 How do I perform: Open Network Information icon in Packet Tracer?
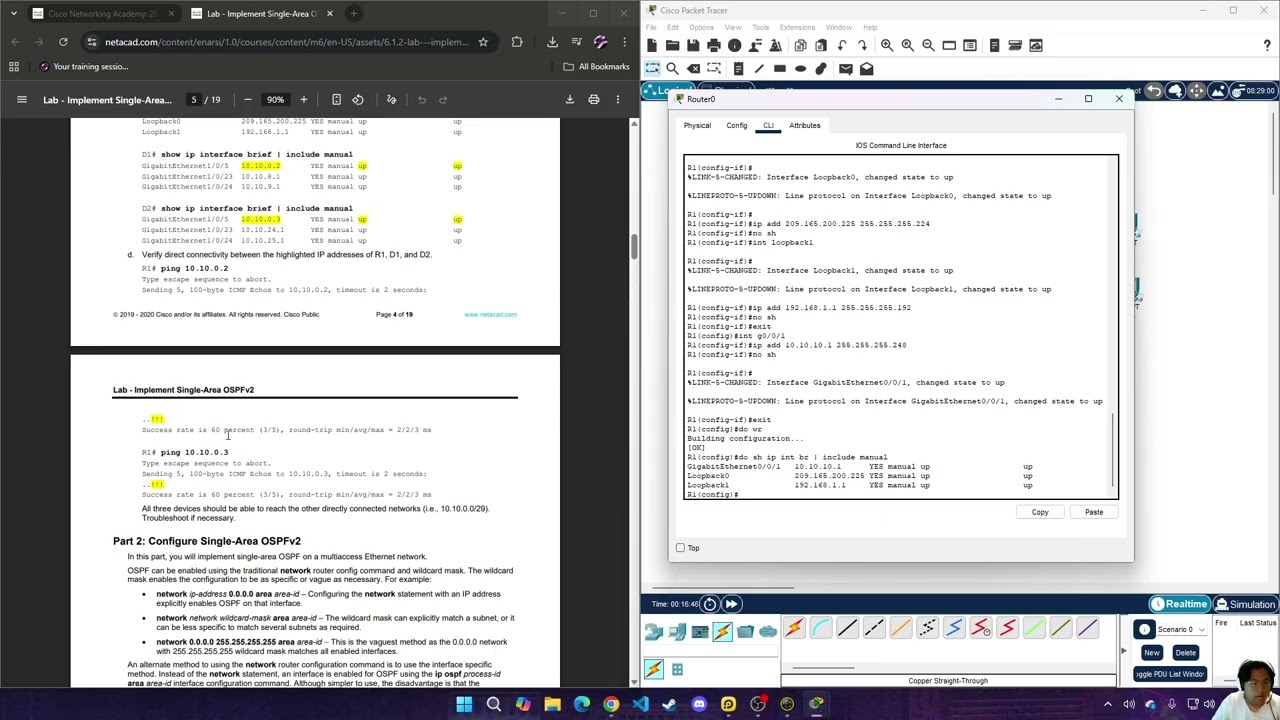pos(735,45)
